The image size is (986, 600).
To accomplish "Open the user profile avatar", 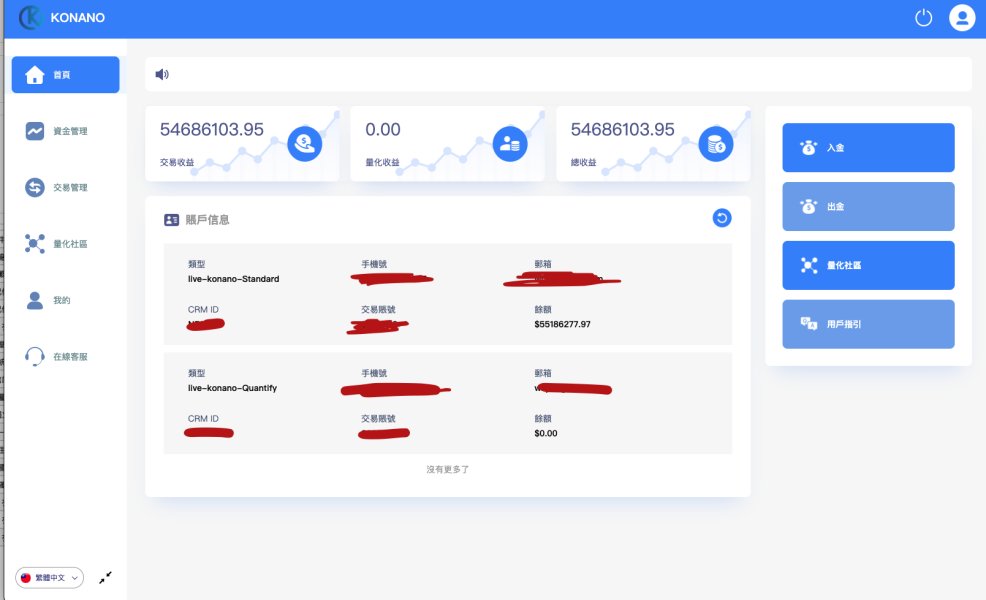I will (x=961, y=18).
